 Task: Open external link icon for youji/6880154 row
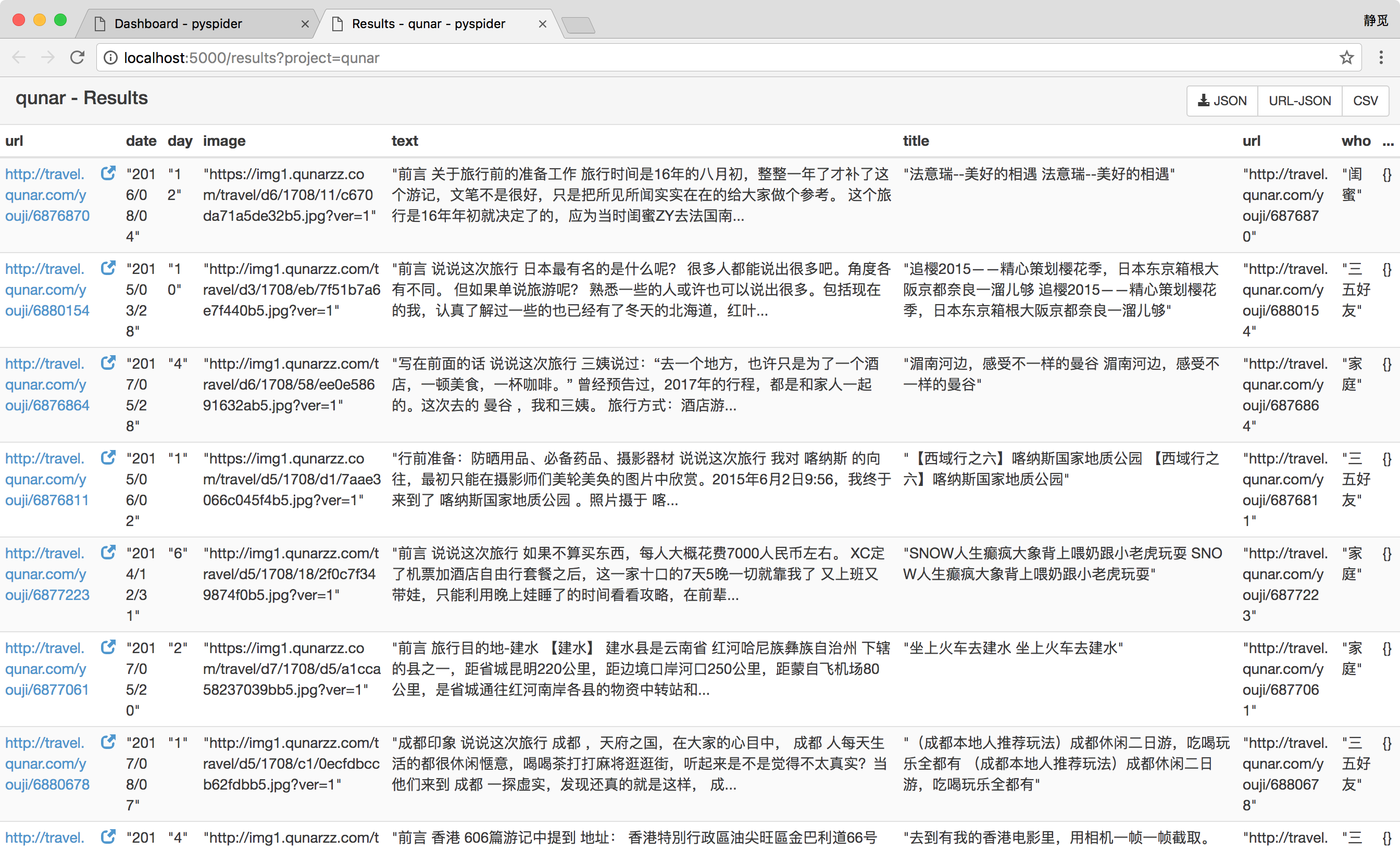108,268
